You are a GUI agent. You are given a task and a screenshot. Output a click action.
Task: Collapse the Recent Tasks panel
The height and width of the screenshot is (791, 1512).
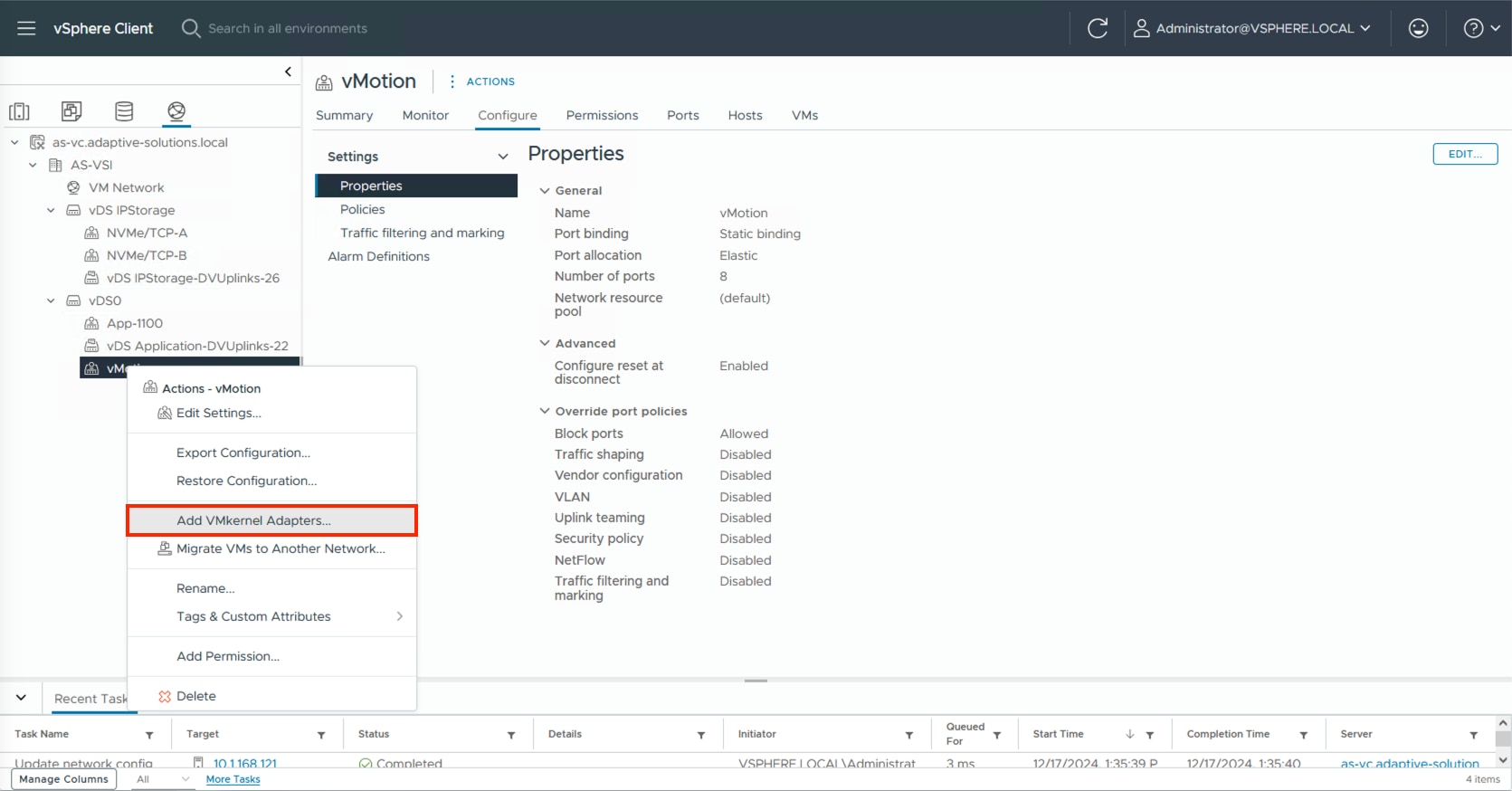(22, 698)
